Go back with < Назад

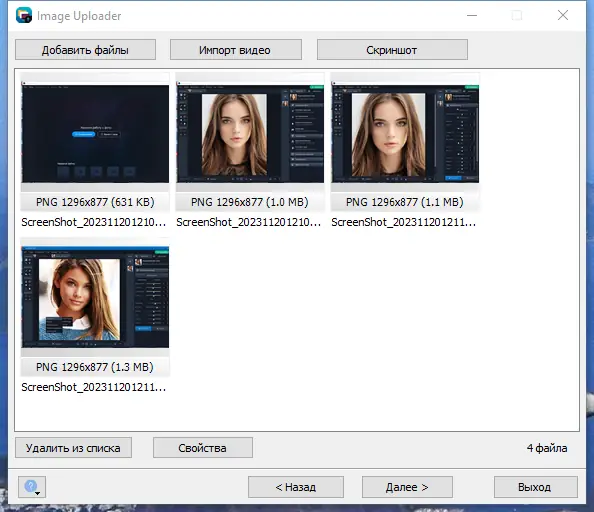296,487
